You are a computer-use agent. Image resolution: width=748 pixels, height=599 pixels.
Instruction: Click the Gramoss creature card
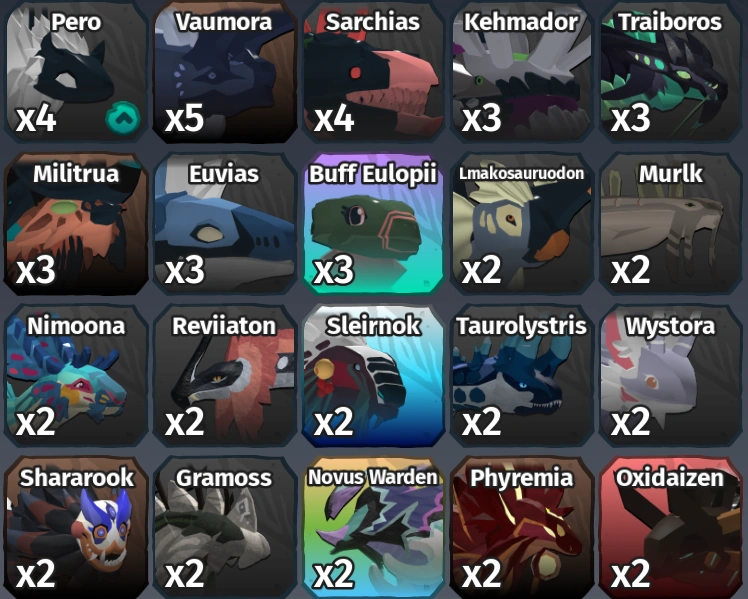click(224, 527)
